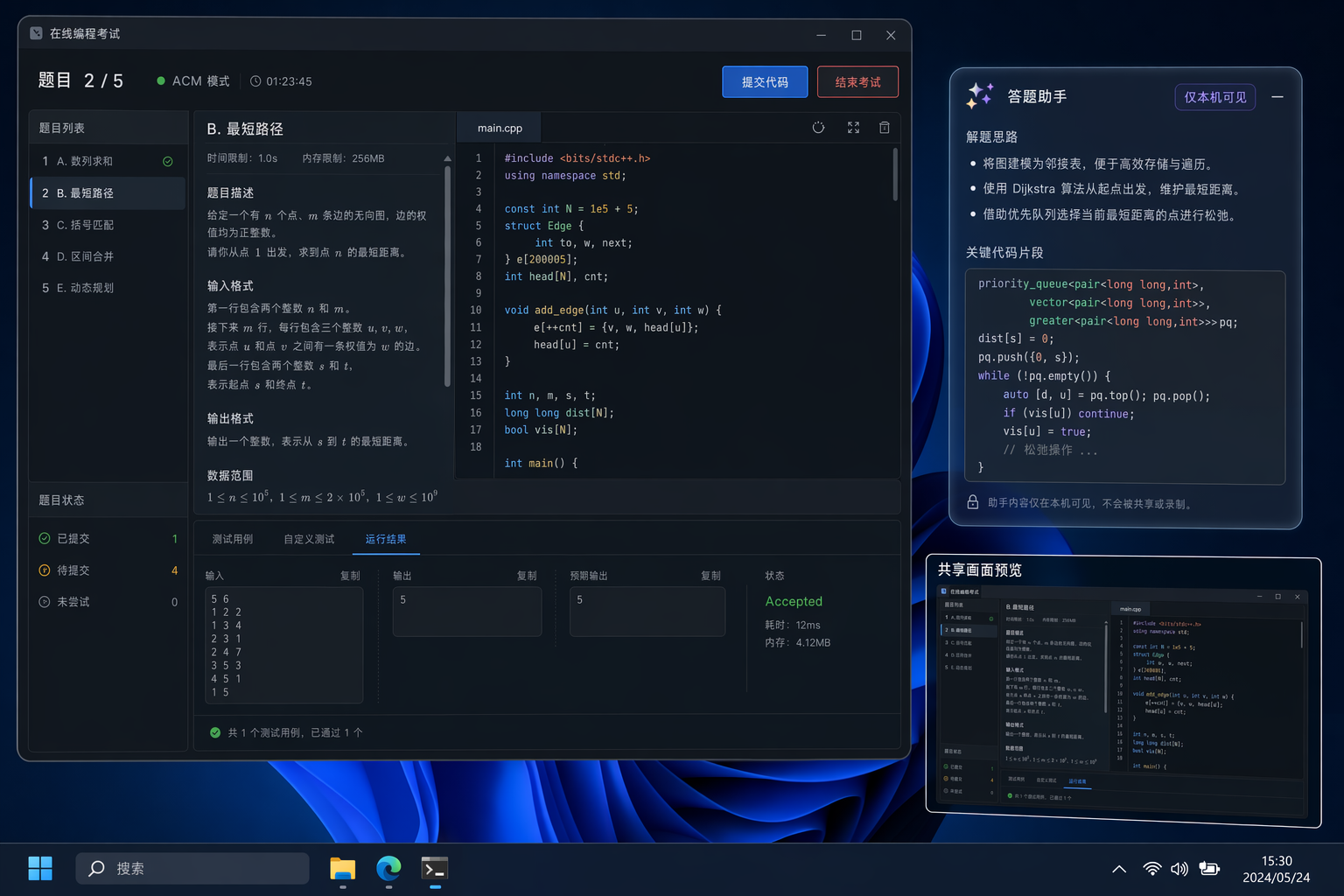Click the green ACM mode indicator dot
This screenshot has height=896, width=1344.
point(161,80)
